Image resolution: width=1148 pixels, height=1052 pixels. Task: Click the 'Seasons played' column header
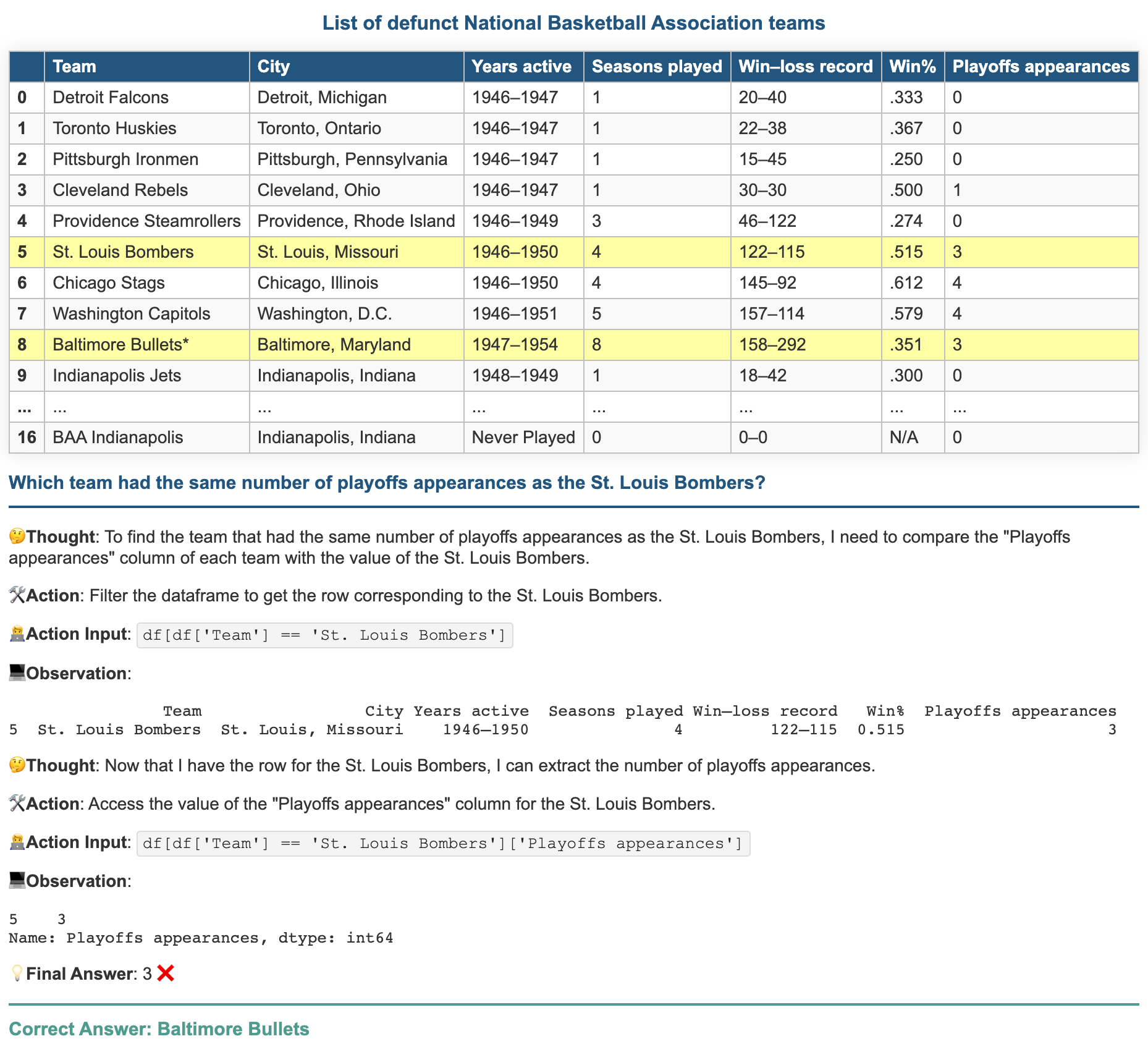click(657, 67)
